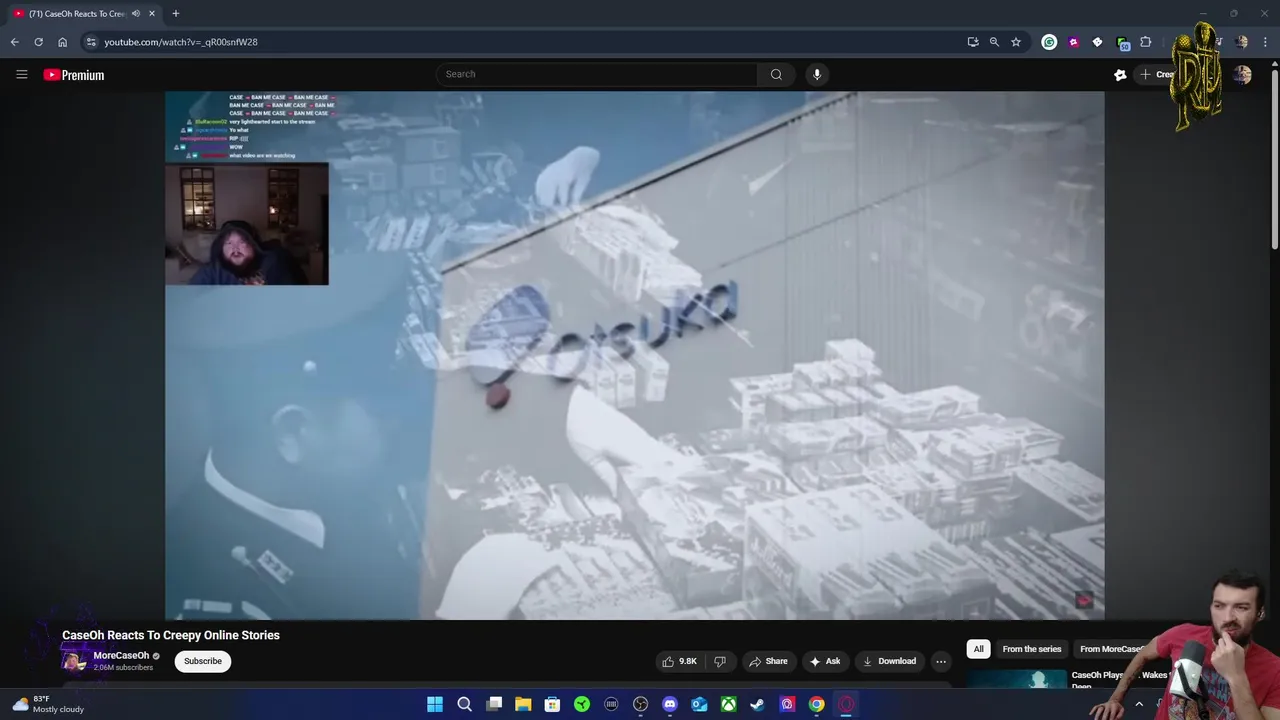Click the install app icon in address bar
1280x720 pixels.
973,42
